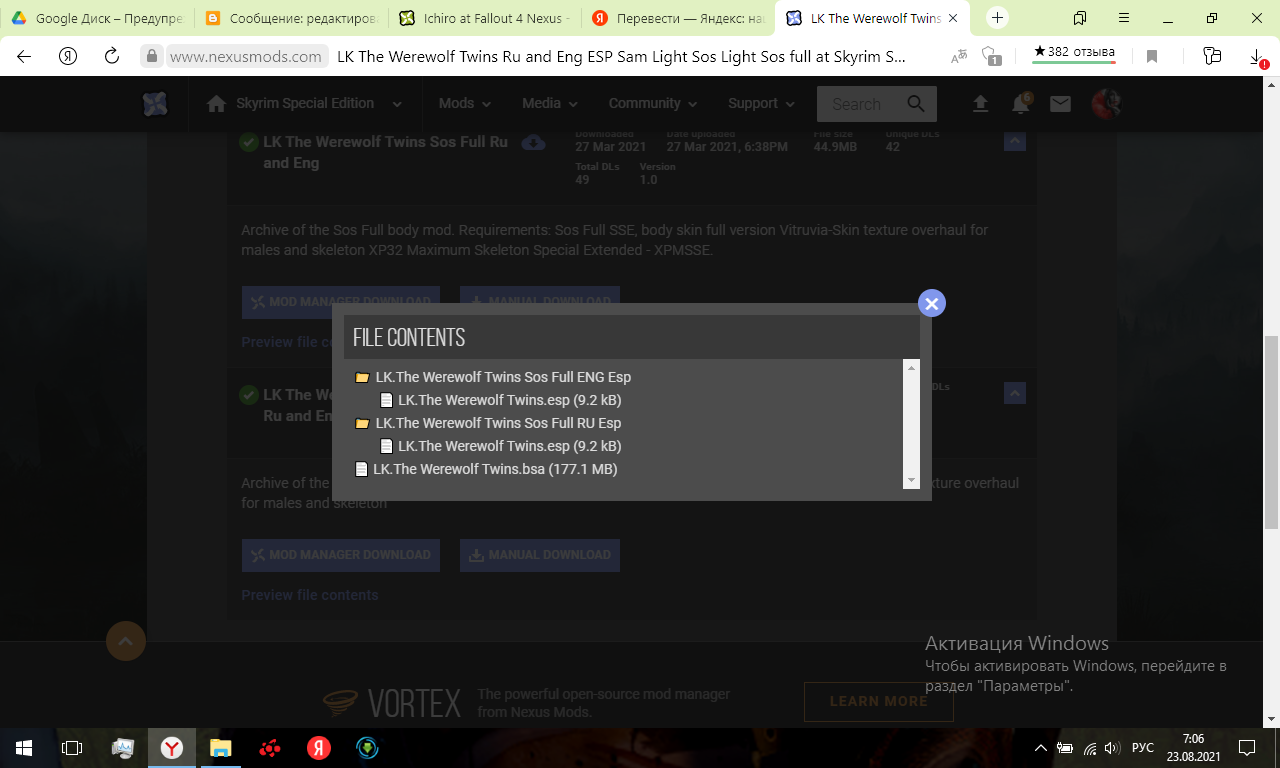Image resolution: width=1280 pixels, height=768 pixels.
Task: Select LK.The Werewolf Twins.bsa file
Action: coord(495,469)
